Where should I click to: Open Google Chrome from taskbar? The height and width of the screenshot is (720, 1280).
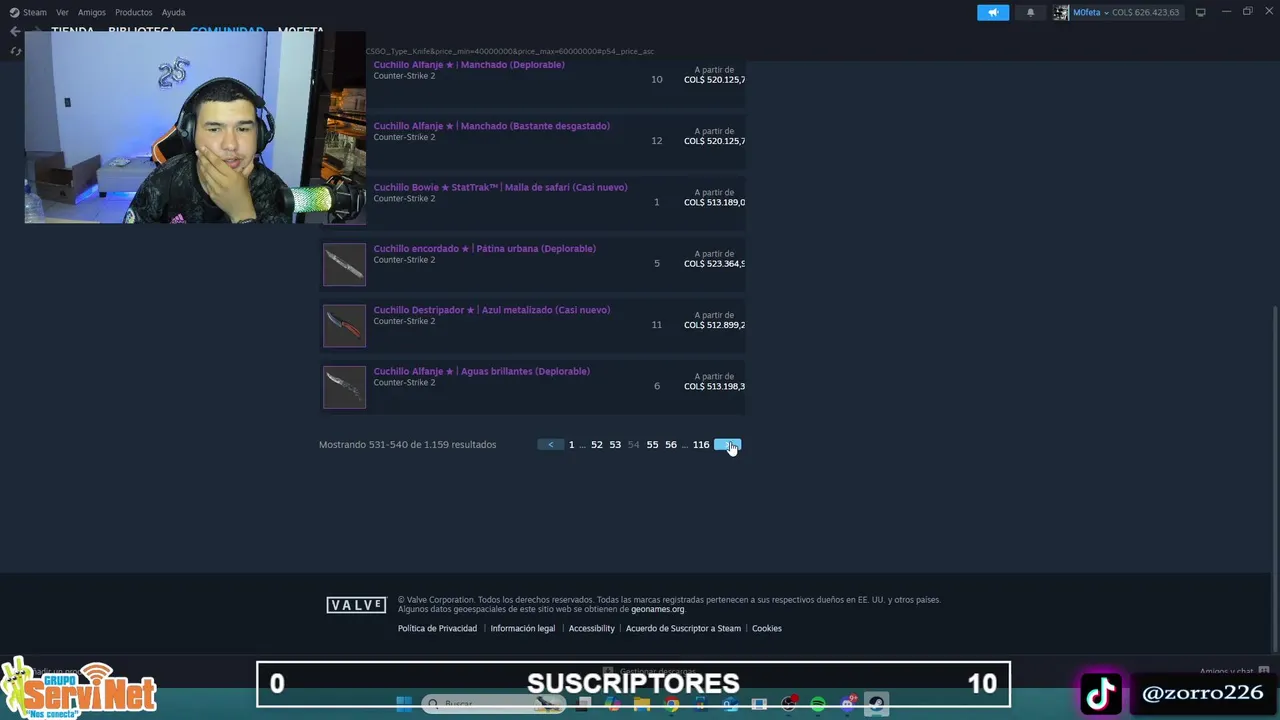(672, 704)
